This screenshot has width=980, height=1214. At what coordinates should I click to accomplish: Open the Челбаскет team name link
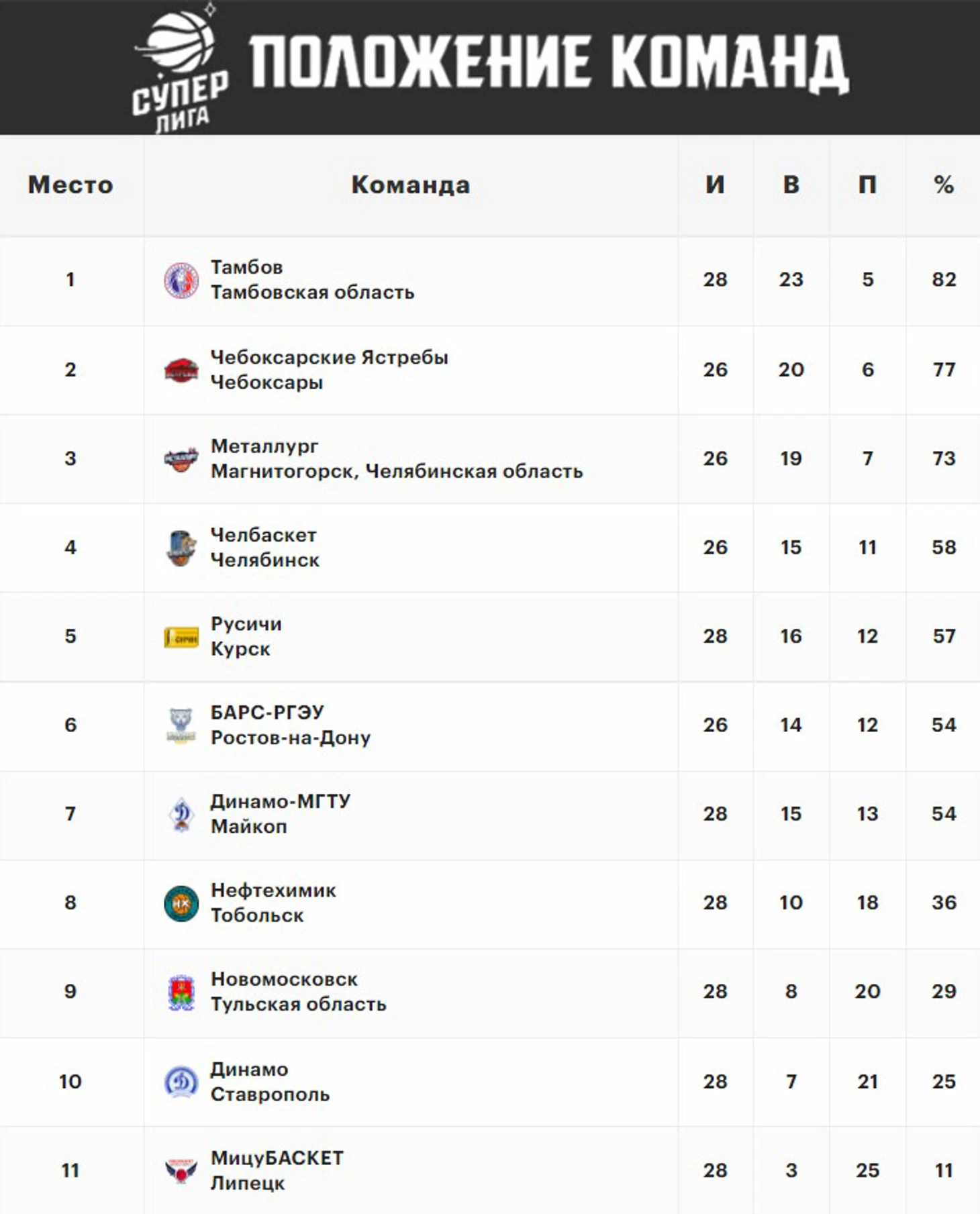tap(263, 535)
